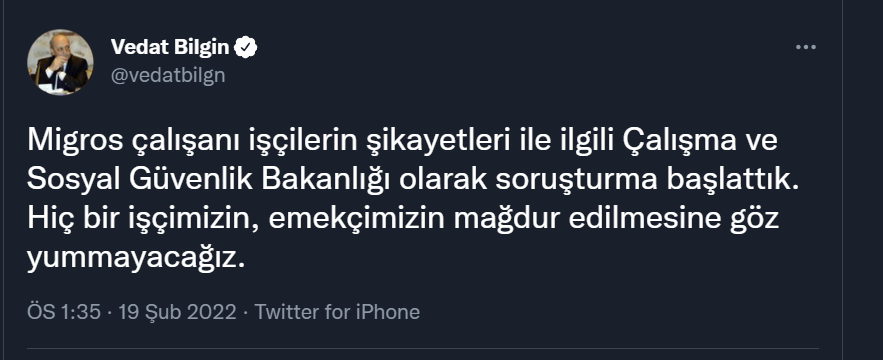Click the word göz ending line three
Viewport: 883px width, 360px height.
click(x=754, y=219)
